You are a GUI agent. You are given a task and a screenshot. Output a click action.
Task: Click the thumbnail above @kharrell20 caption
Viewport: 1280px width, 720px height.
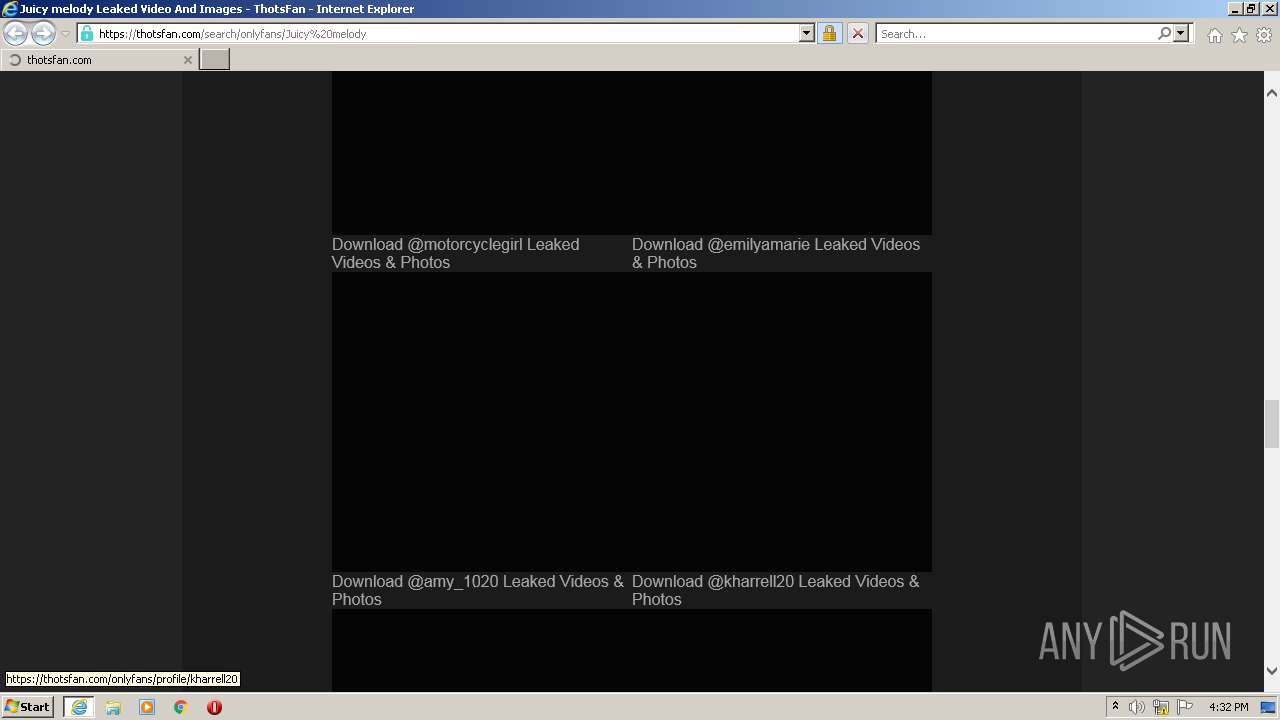coord(782,422)
